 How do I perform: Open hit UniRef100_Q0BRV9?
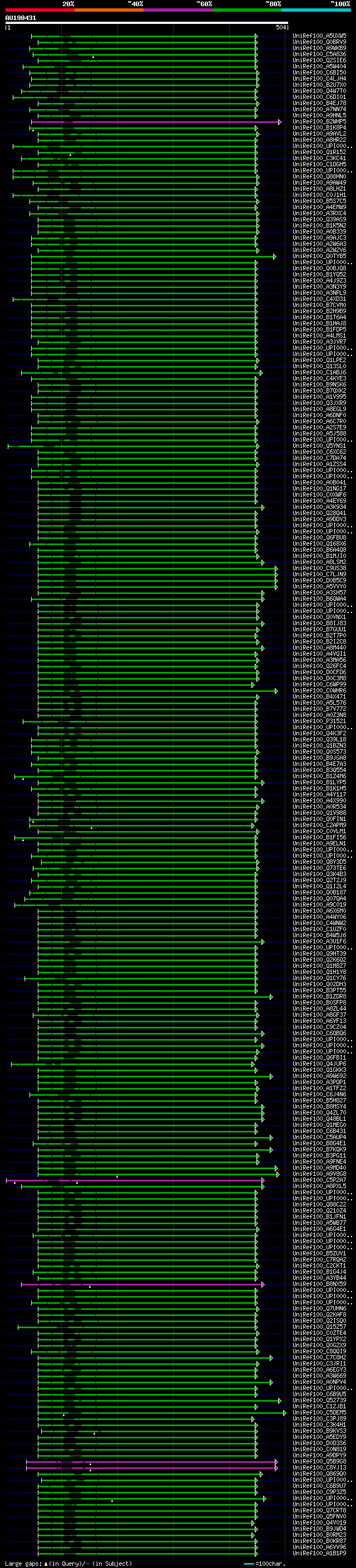(x=319, y=43)
